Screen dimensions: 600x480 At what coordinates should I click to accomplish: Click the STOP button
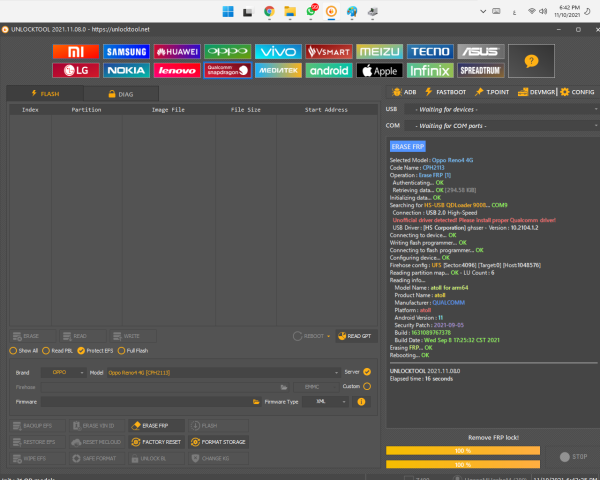573,457
